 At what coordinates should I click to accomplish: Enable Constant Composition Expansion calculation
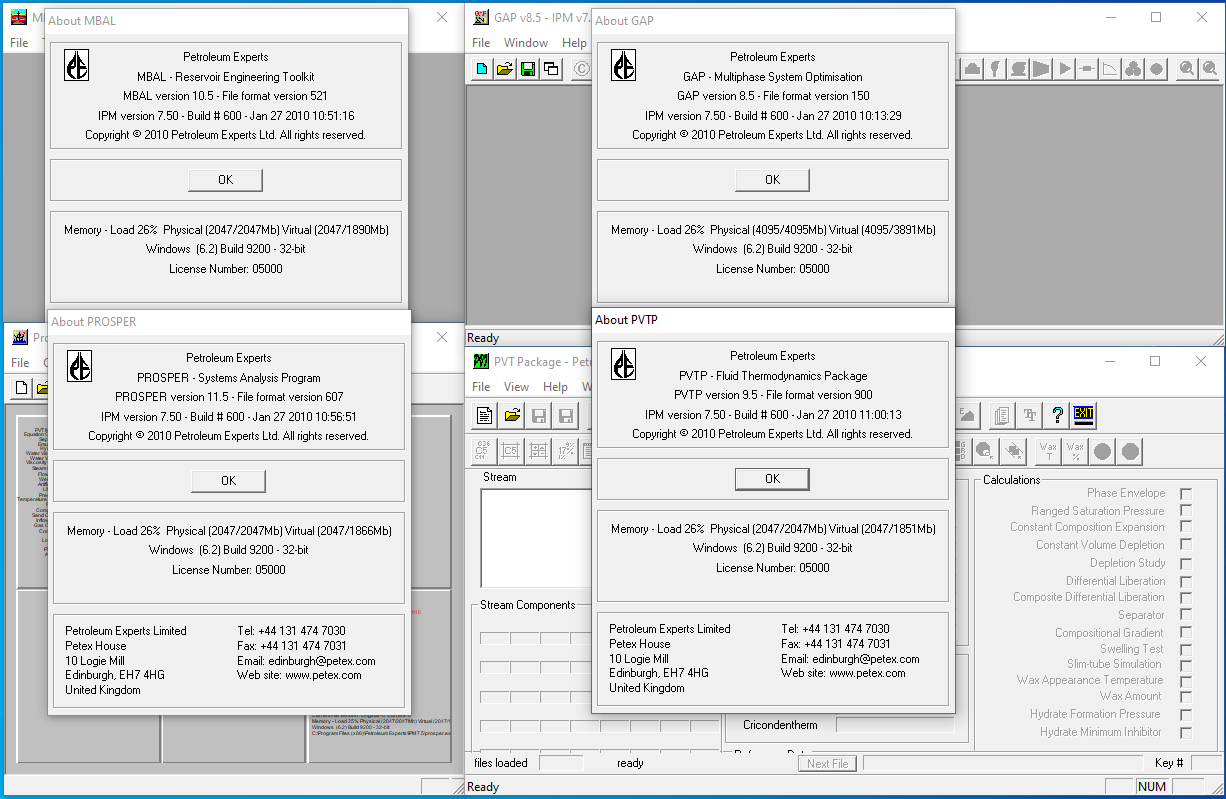(x=1186, y=527)
